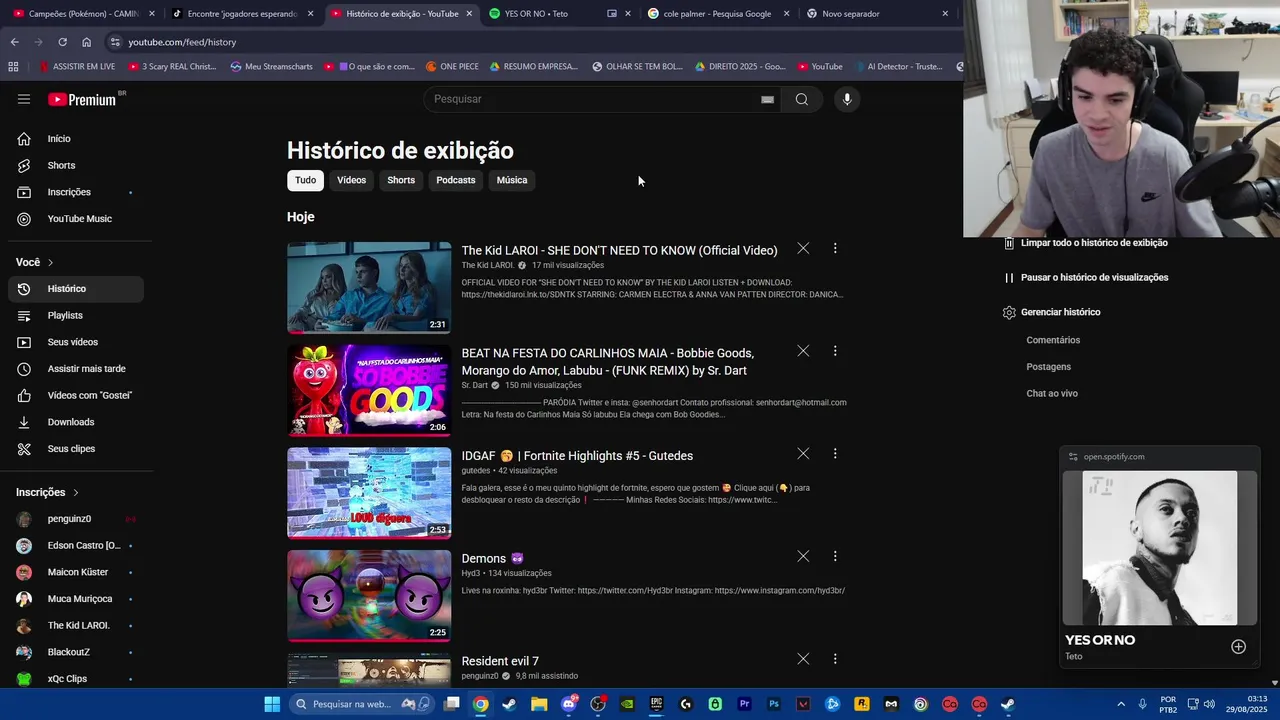
Task: Expand the Você section
Action: (x=35, y=262)
